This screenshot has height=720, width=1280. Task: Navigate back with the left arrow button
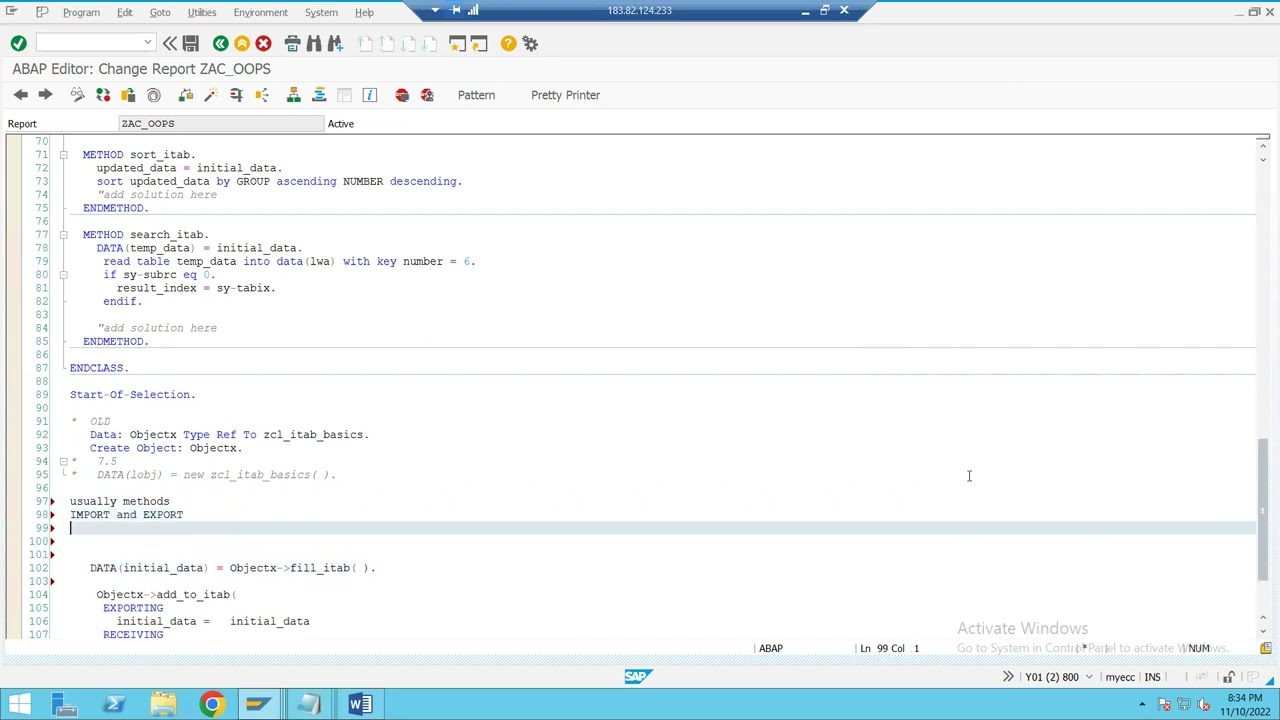pyautogui.click(x=20, y=95)
